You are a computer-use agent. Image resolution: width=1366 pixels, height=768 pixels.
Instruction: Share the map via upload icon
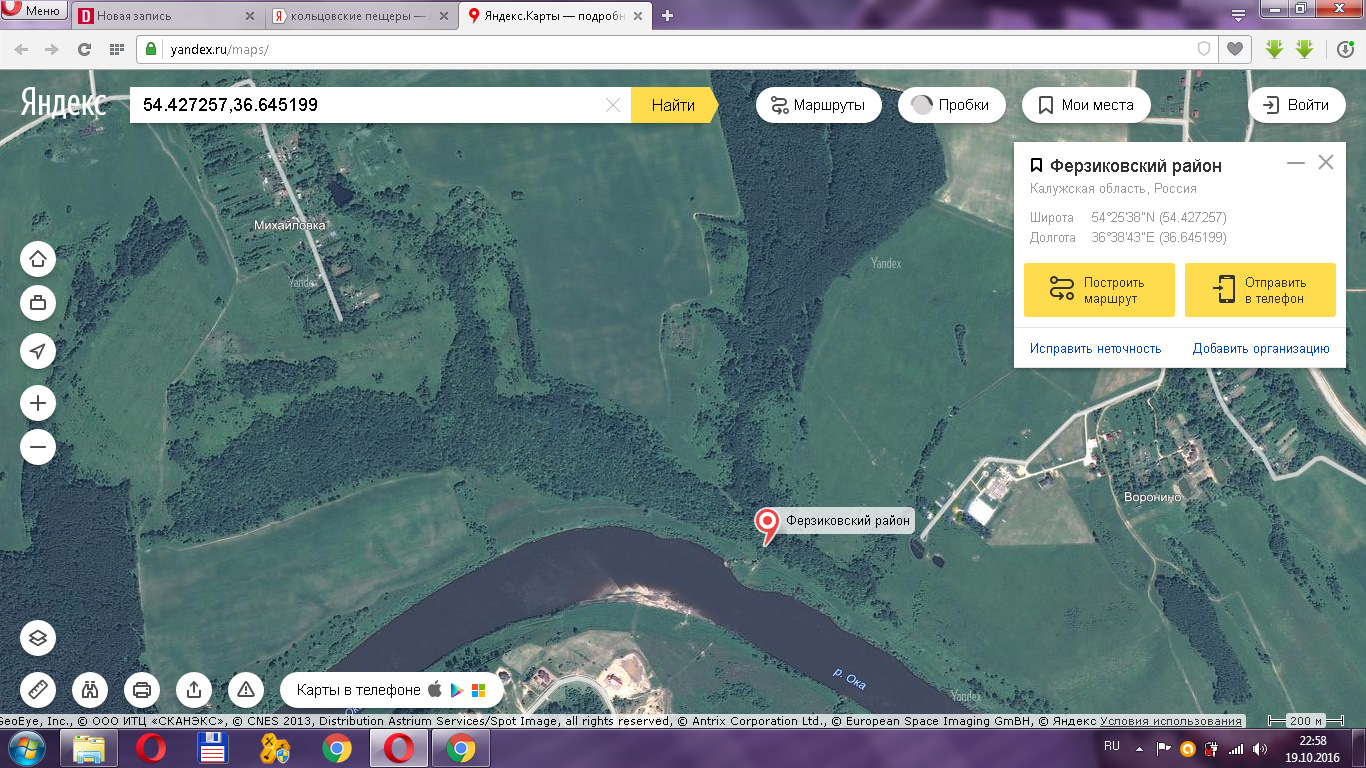tap(194, 689)
